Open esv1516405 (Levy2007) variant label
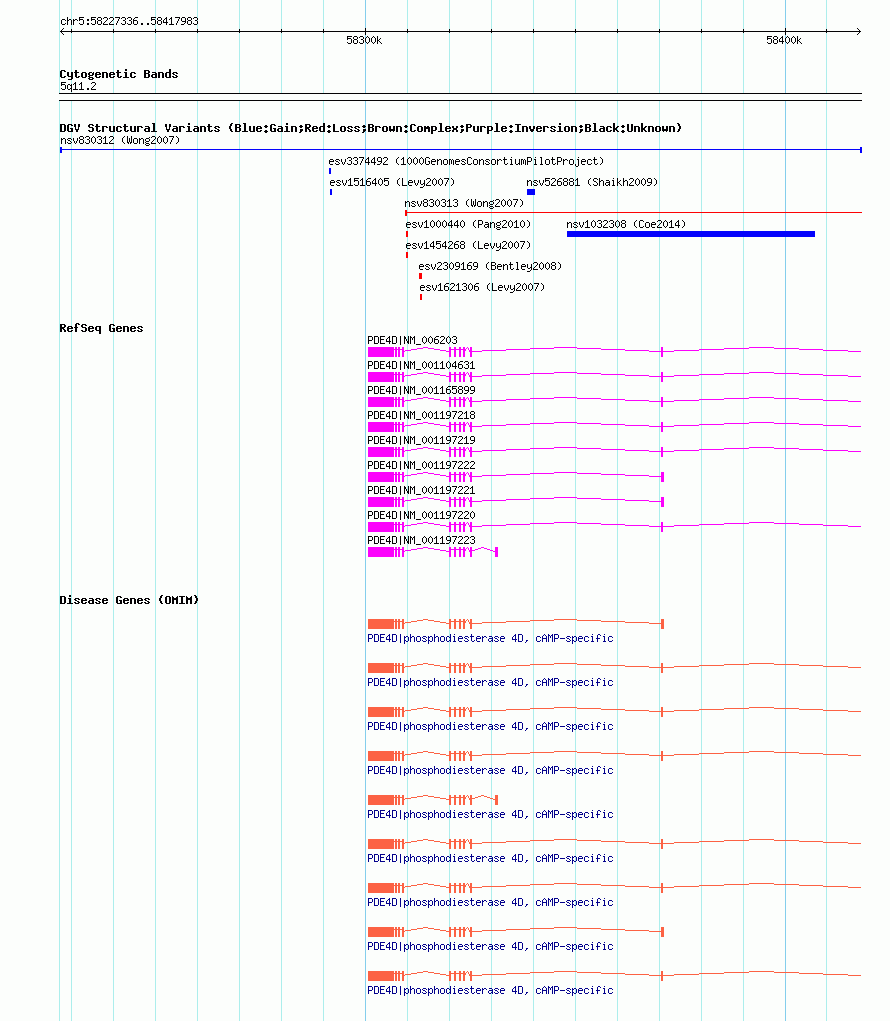Viewport: 890px width, 1021px height. point(392,182)
